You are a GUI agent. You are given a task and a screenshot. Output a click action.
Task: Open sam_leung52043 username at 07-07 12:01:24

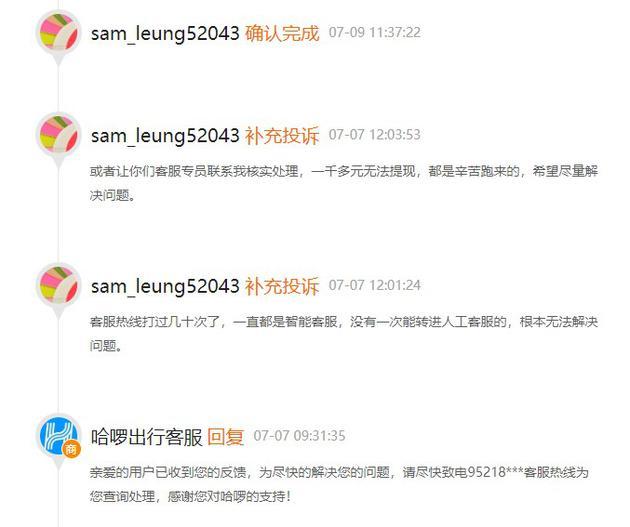[x=165, y=286]
